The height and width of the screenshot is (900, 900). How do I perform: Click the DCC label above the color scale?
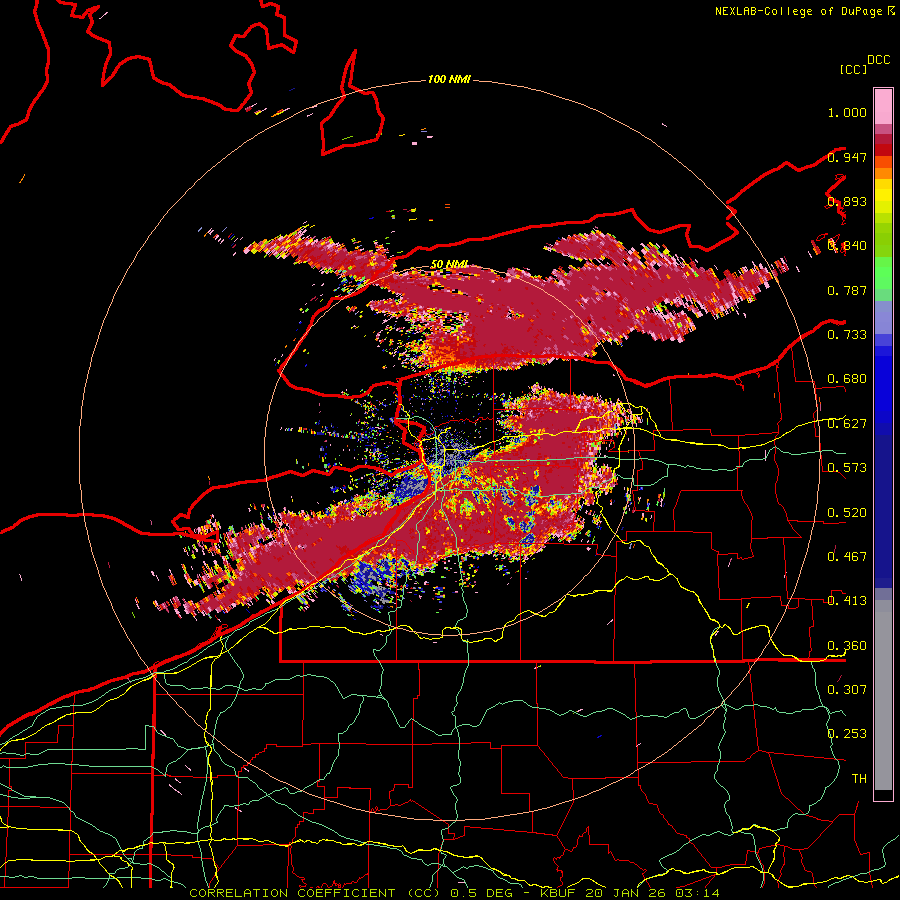878,60
